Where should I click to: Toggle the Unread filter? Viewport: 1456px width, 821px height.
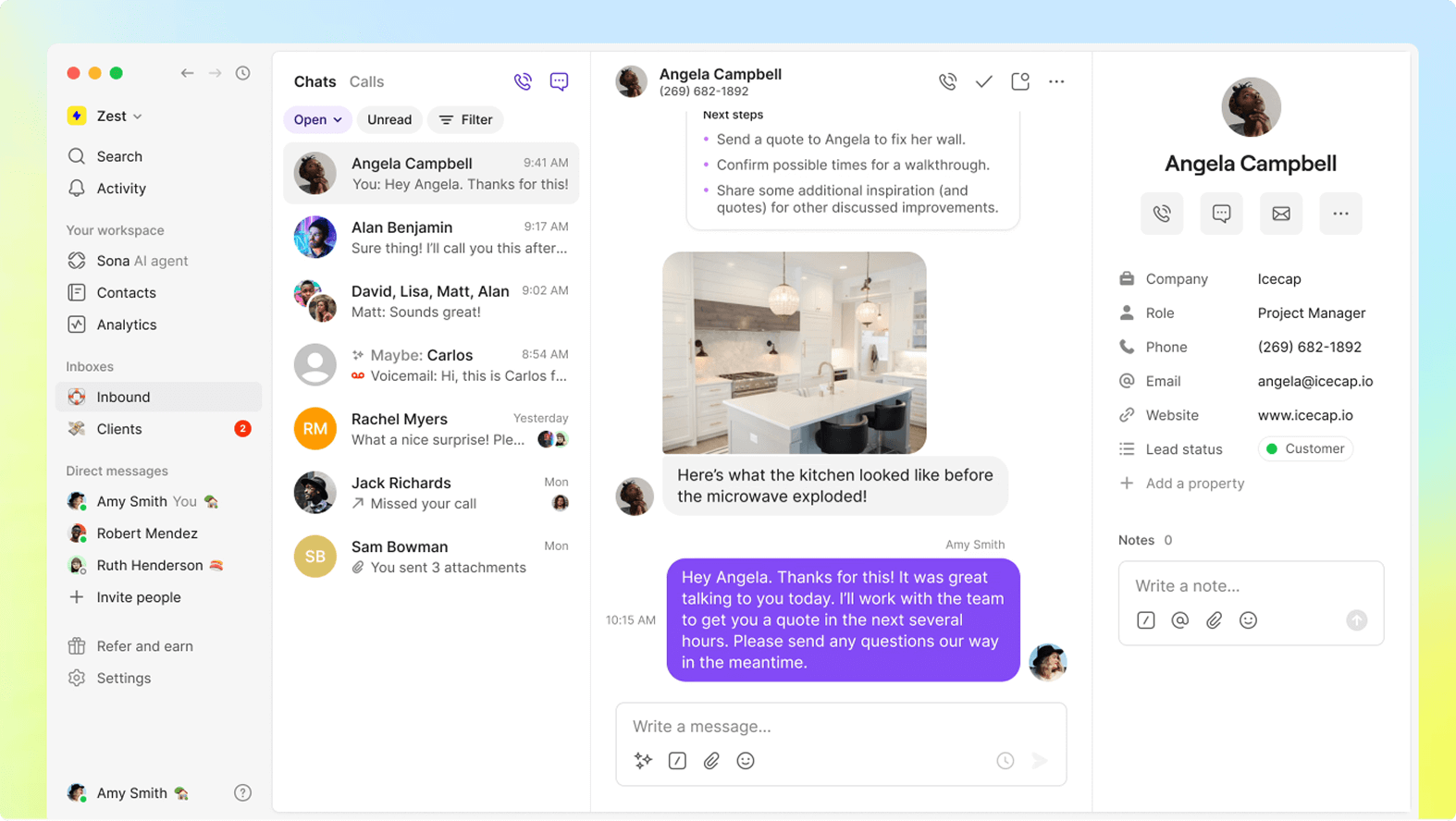pos(389,119)
